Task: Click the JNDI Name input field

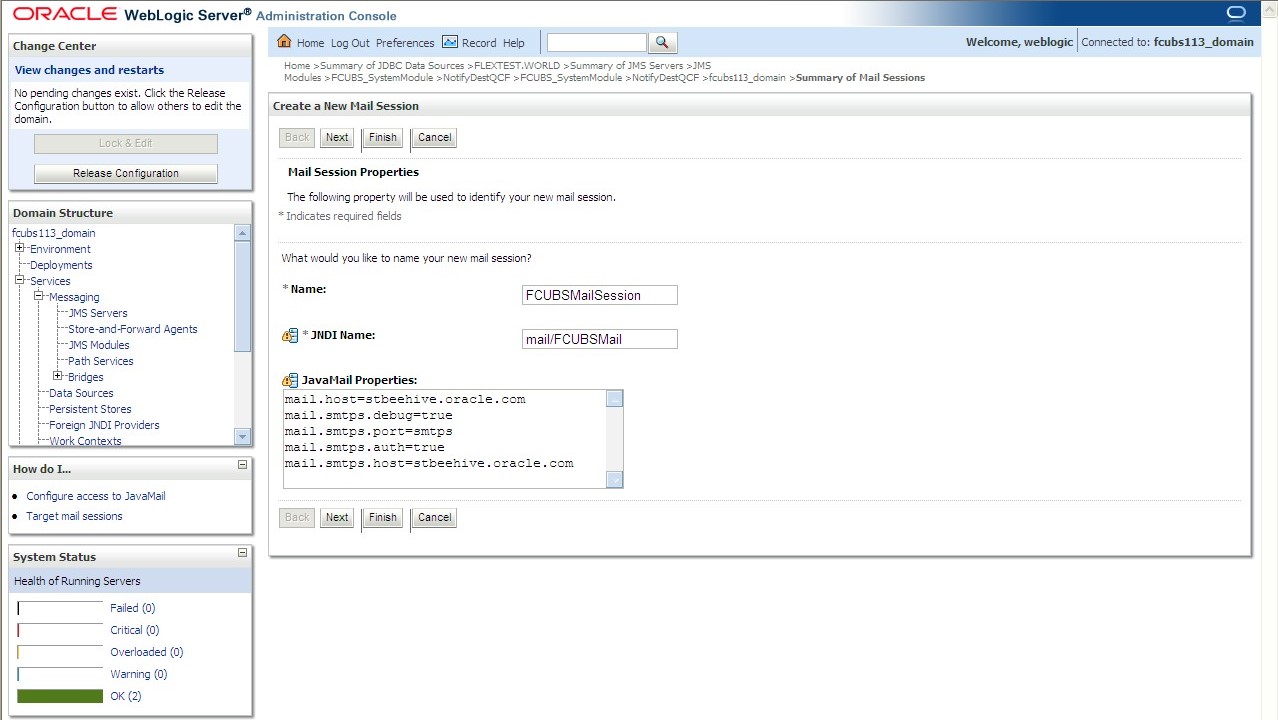Action: click(x=600, y=339)
